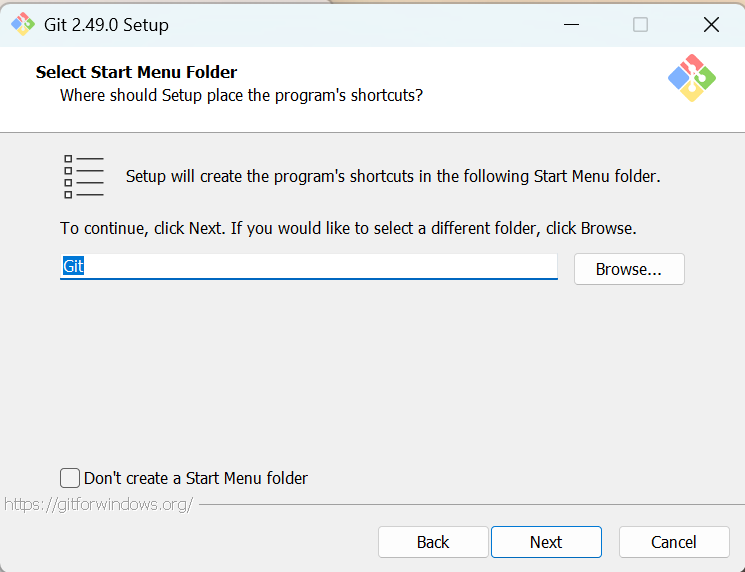The image size is (745, 572).
Task: Proceed with the Next button
Action: coord(546,542)
